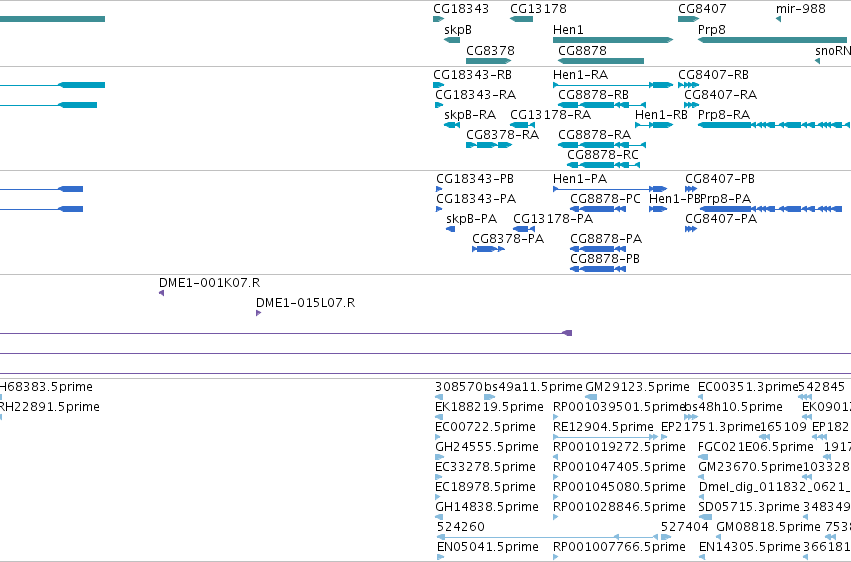Viewport: 851px width, 562px height.
Task: Click the CG8407 gene label
Action: coord(702,9)
